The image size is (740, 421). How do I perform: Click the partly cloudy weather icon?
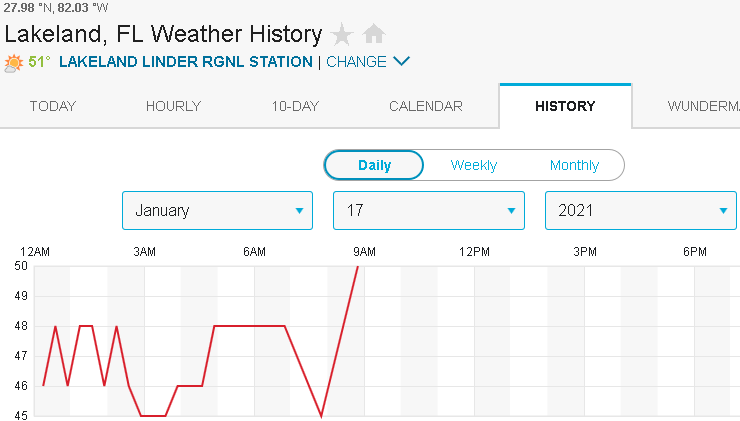14,62
